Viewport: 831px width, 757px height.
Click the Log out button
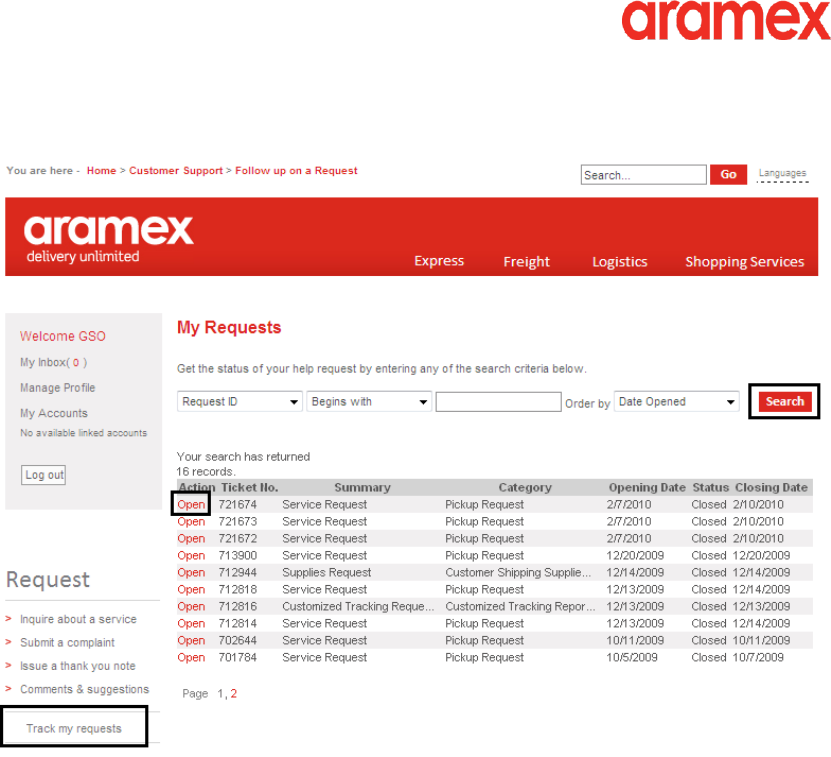tap(45, 475)
